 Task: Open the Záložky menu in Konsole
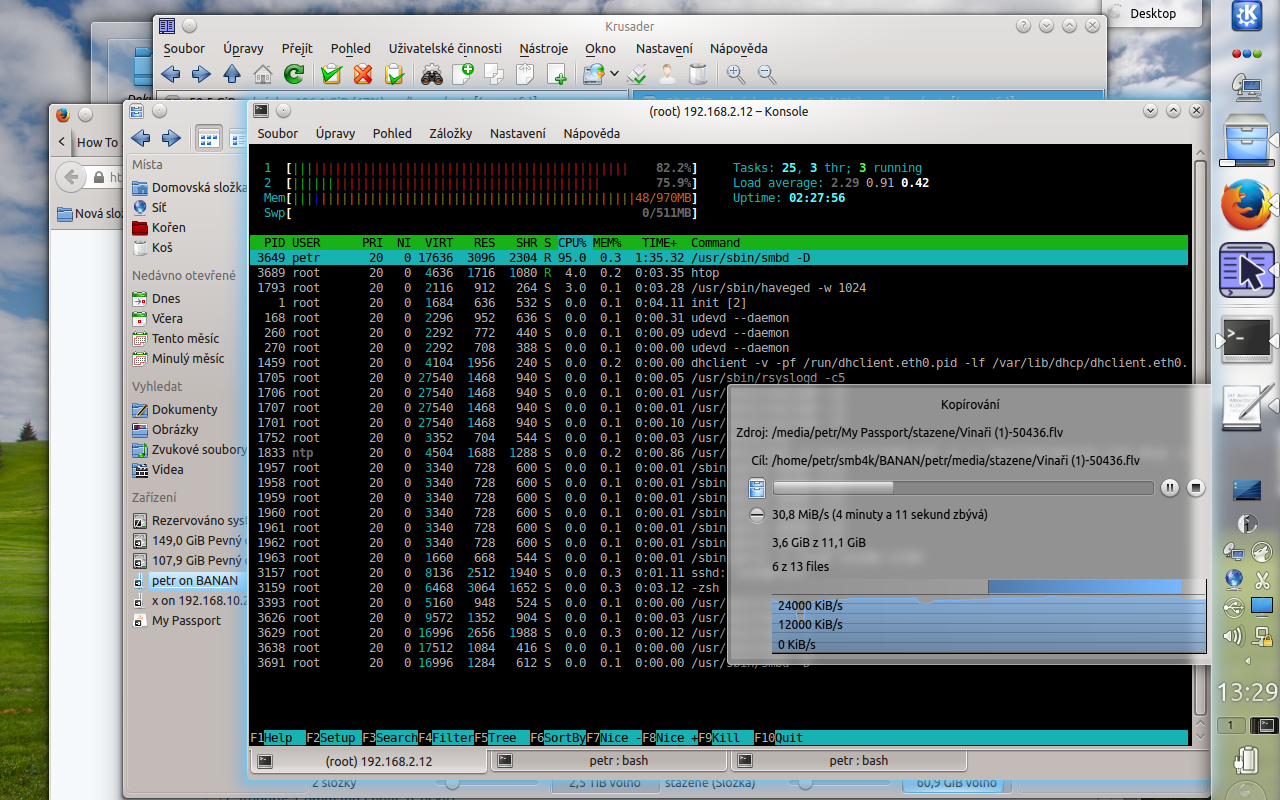click(x=451, y=133)
